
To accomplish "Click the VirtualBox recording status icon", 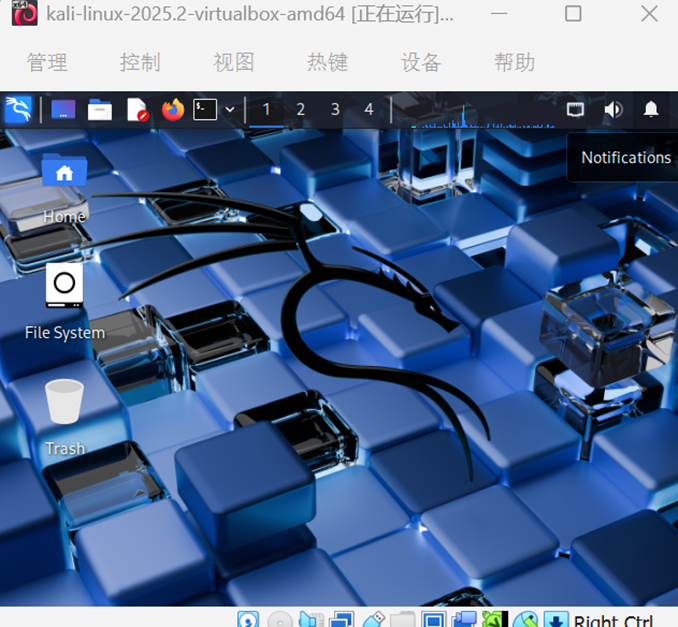I will click(x=464, y=620).
